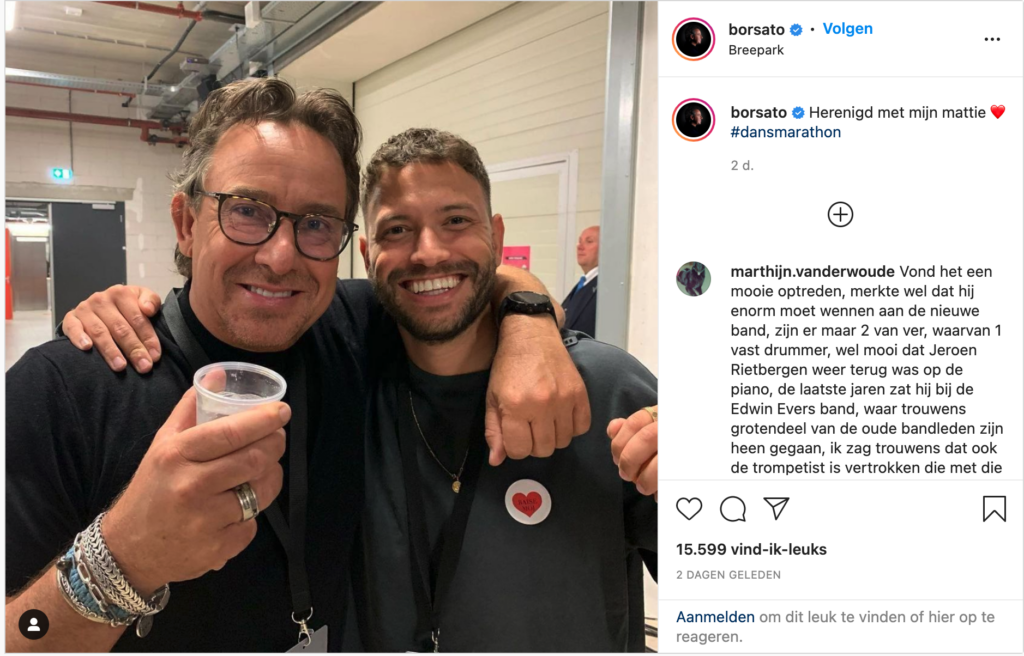
Task: Like the post with the heart icon
Action: 689,509
